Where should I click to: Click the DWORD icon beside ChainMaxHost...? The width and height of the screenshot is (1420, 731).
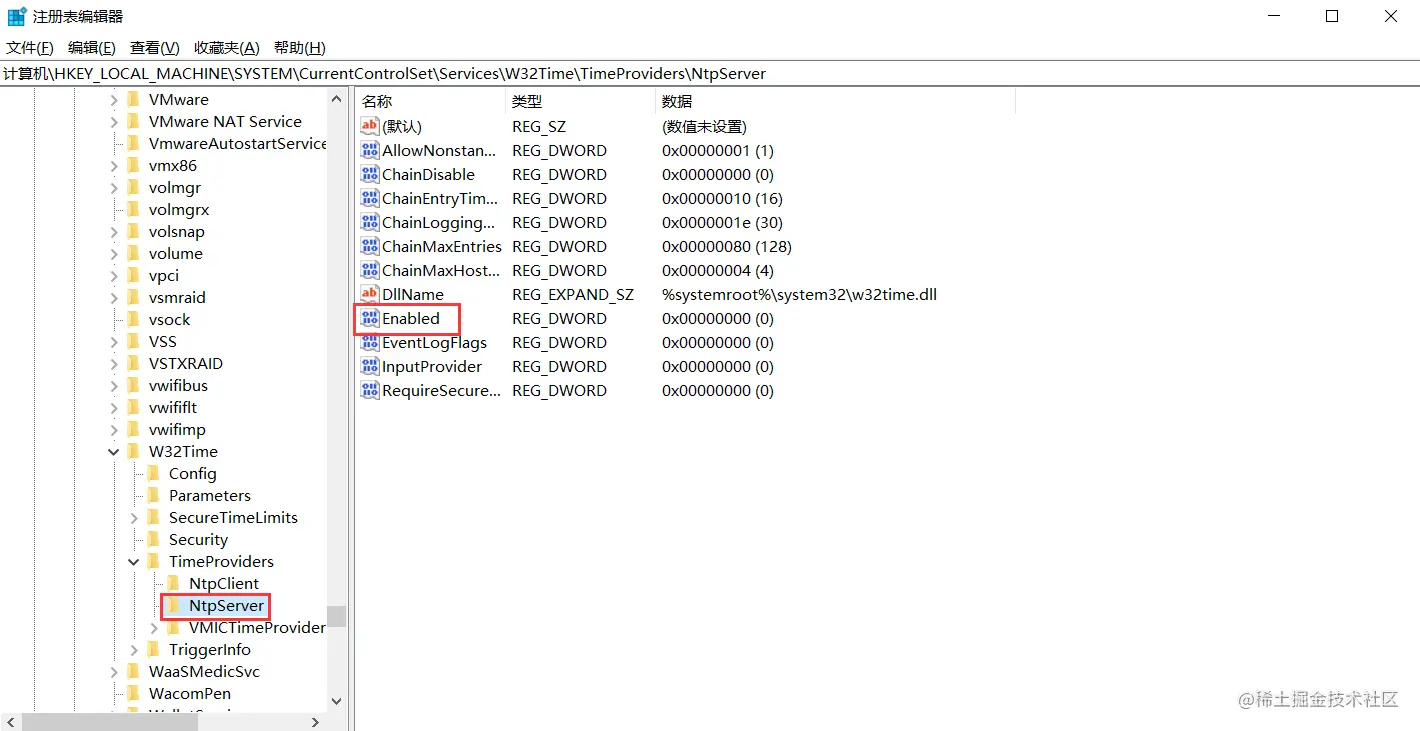click(x=370, y=271)
